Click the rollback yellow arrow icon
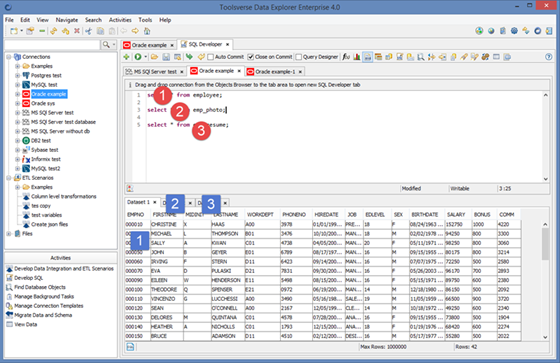Screen dimensions: 560x363 (201, 57)
